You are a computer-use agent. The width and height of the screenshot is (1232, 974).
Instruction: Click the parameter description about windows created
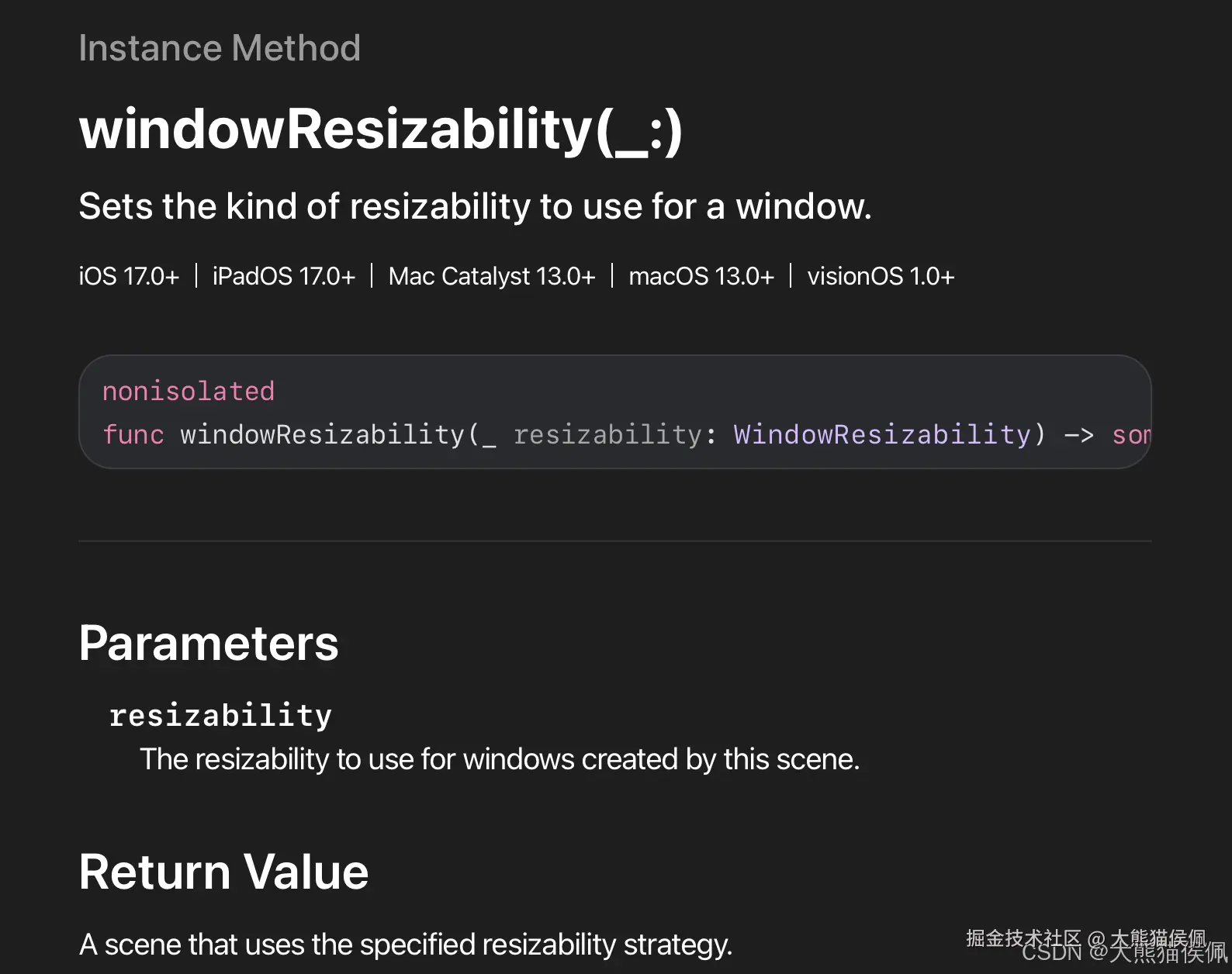(x=500, y=759)
